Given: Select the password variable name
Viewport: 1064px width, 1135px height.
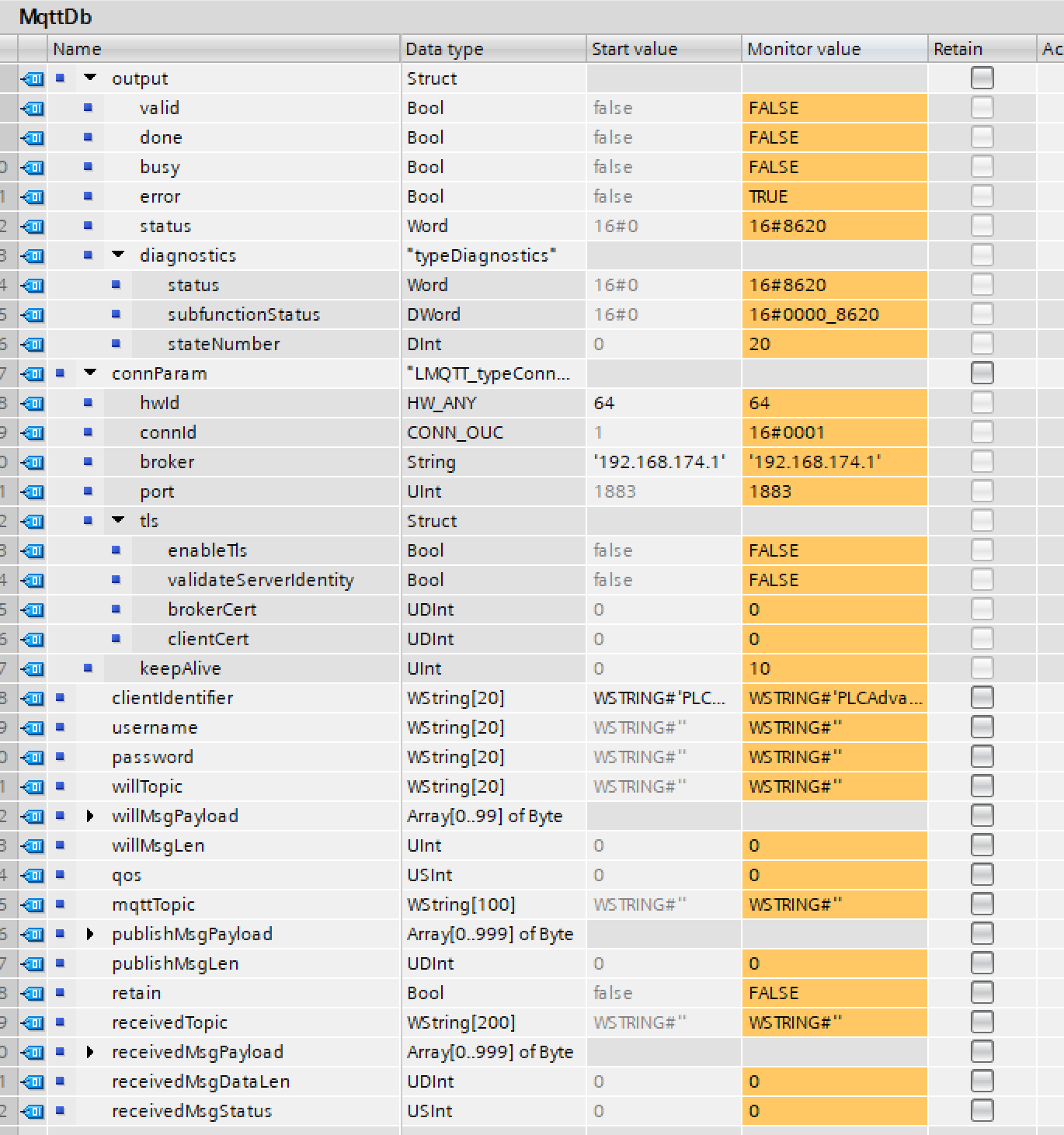Looking at the screenshot, I should click(x=152, y=757).
